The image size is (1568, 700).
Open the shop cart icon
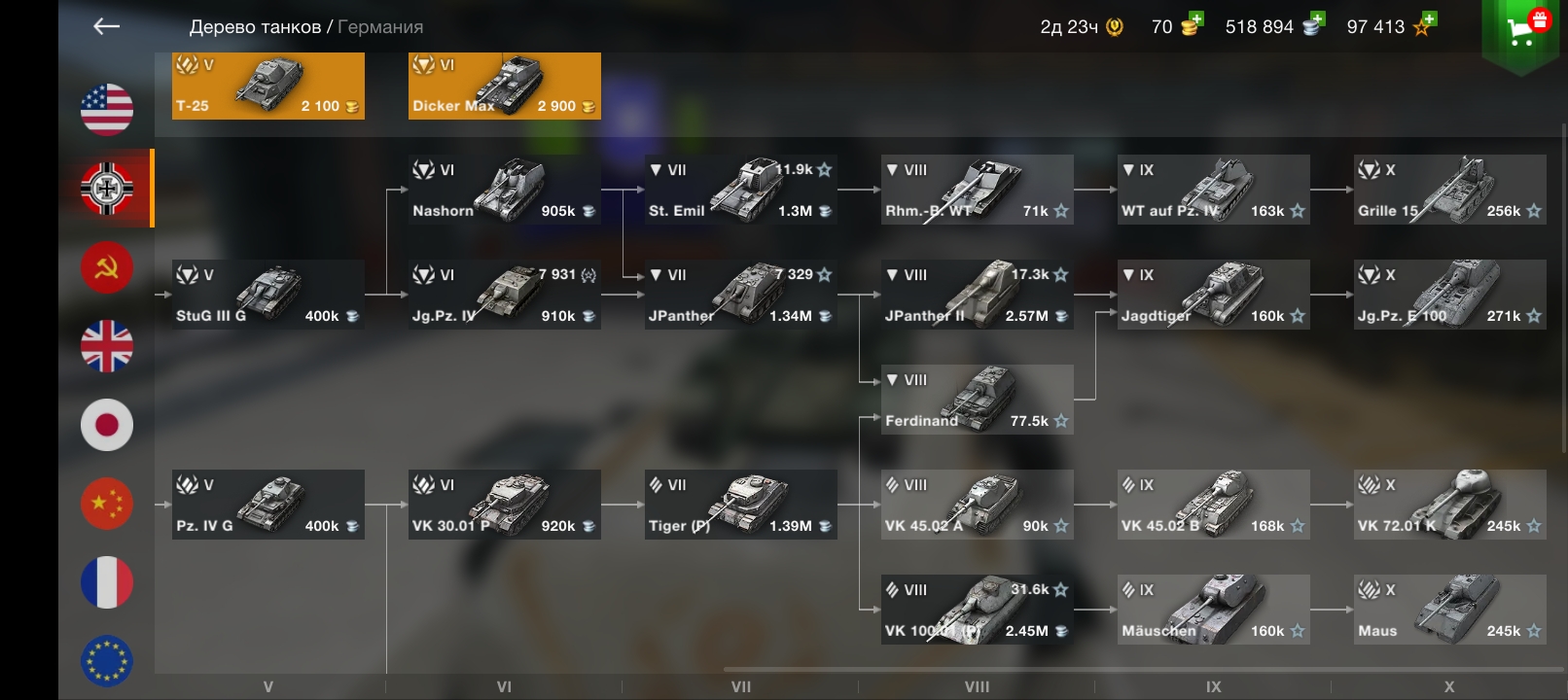coord(1522,30)
